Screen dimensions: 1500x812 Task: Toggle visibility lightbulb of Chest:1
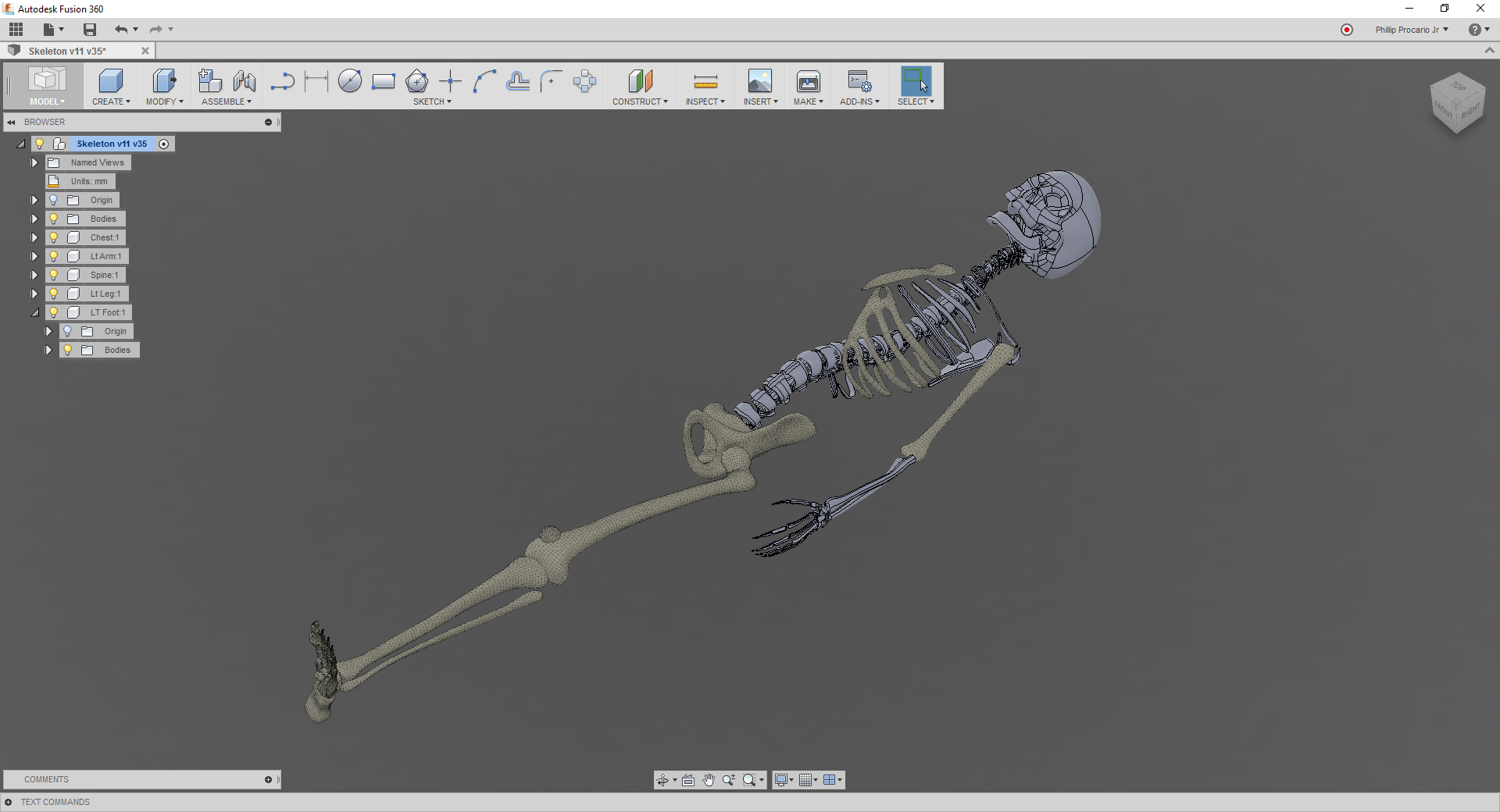coord(54,237)
